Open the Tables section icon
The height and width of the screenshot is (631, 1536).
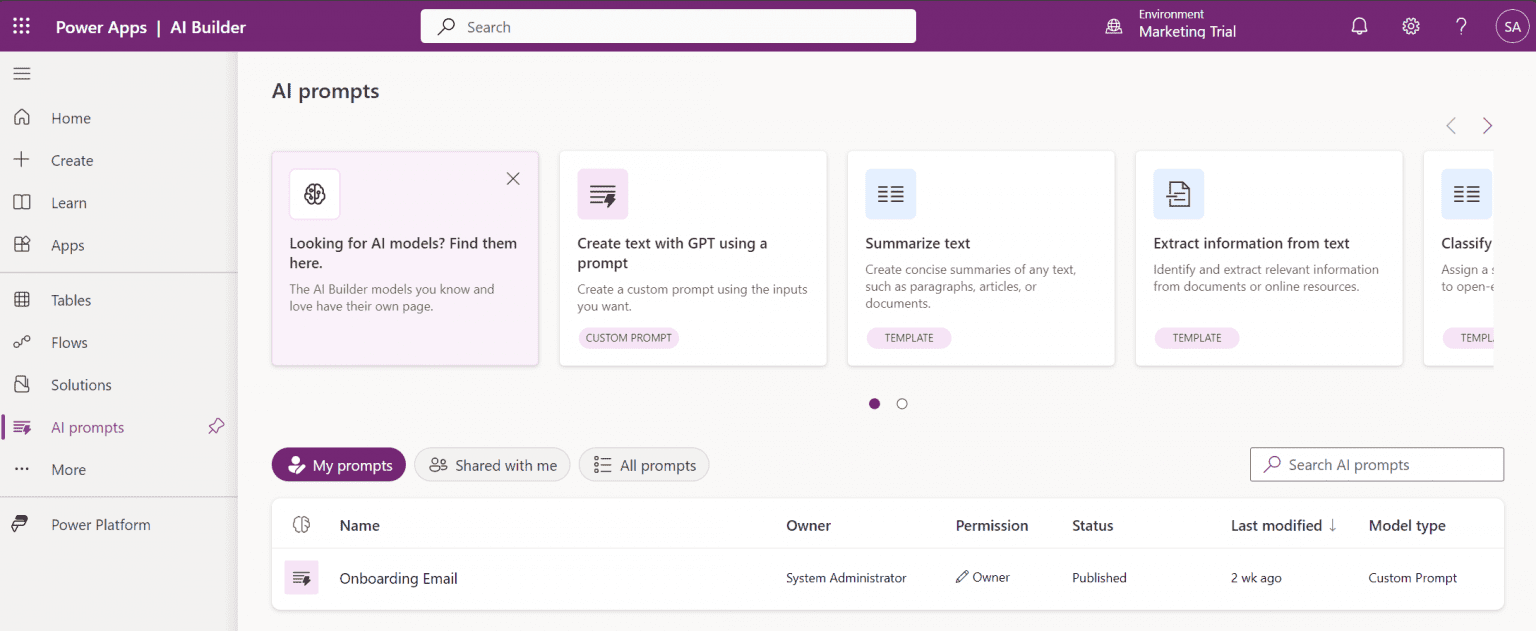coord(21,300)
